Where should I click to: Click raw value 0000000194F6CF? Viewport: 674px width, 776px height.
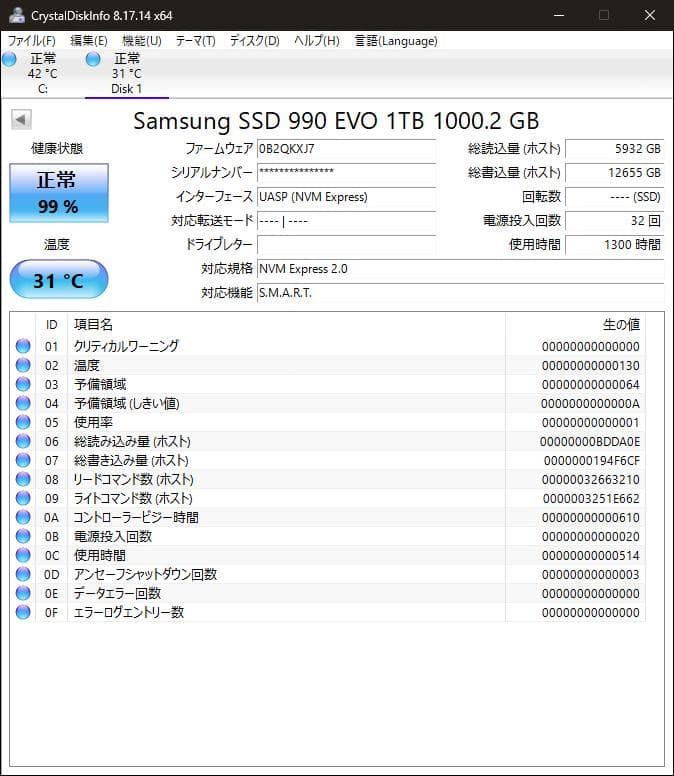[x=591, y=461]
